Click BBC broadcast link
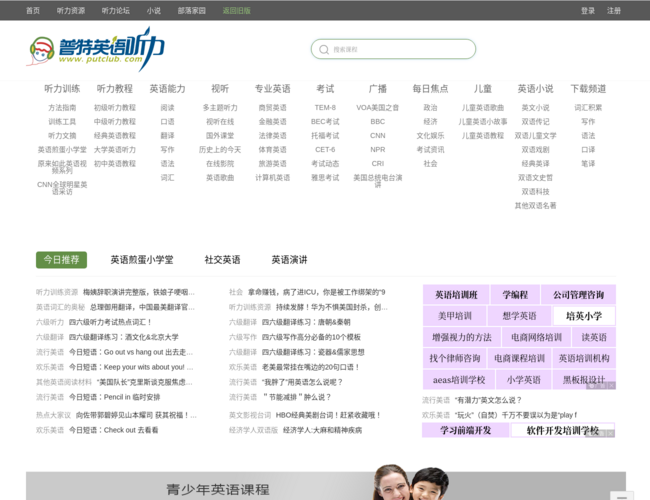This screenshot has width=650, height=500. pyautogui.click(x=378, y=122)
